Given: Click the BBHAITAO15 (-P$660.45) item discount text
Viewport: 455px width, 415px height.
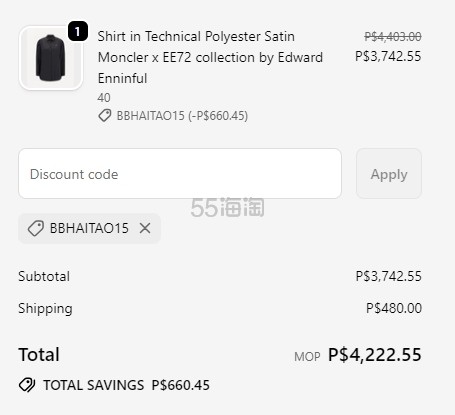Looking at the screenshot, I should (182, 116).
